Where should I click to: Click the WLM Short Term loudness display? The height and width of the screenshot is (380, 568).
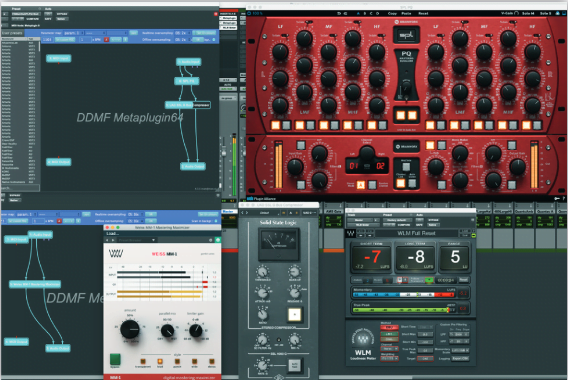click(x=372, y=258)
